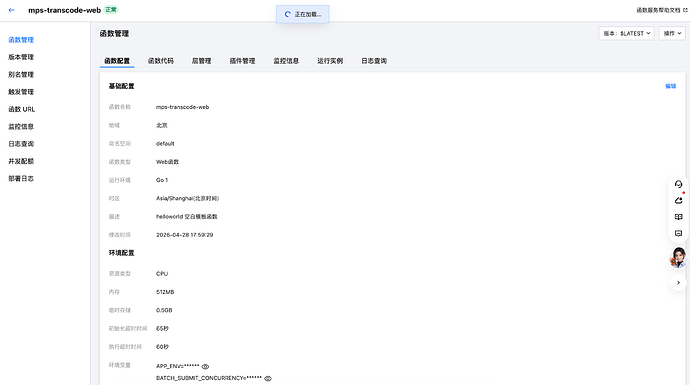Click the runtime value Go 1
The height and width of the screenshot is (385, 690).
[162, 180]
